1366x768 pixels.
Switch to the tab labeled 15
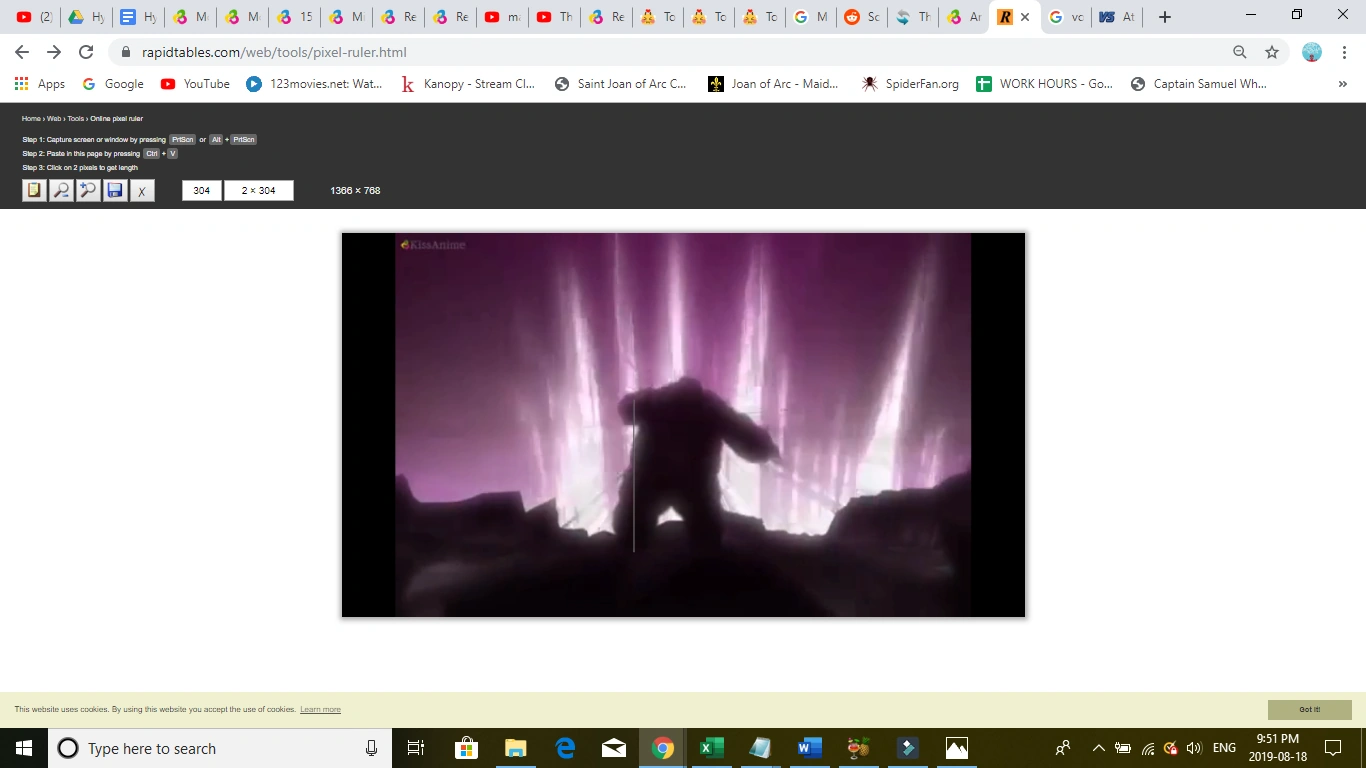[x=295, y=17]
